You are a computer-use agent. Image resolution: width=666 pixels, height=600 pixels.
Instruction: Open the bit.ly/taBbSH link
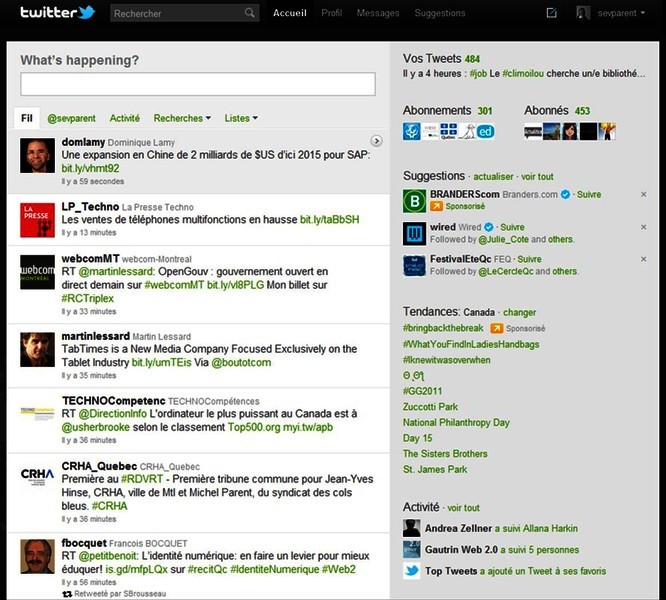[330, 220]
